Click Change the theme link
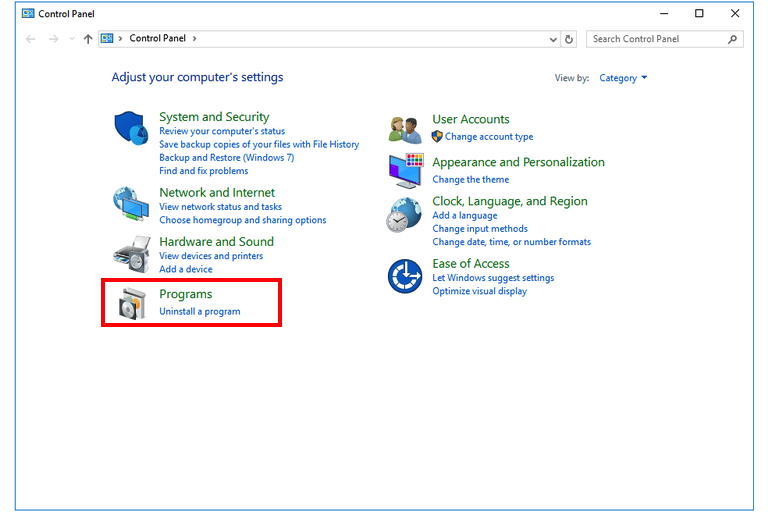Viewport: 768px width, 512px height. [x=471, y=179]
